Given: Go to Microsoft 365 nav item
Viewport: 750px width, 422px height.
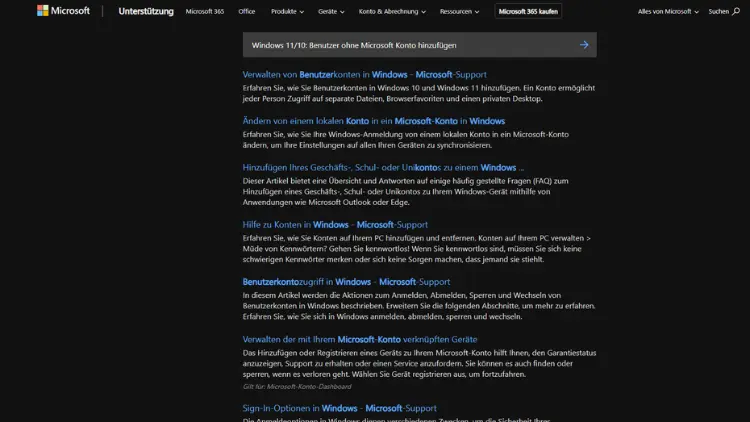Looking at the screenshot, I should (205, 11).
